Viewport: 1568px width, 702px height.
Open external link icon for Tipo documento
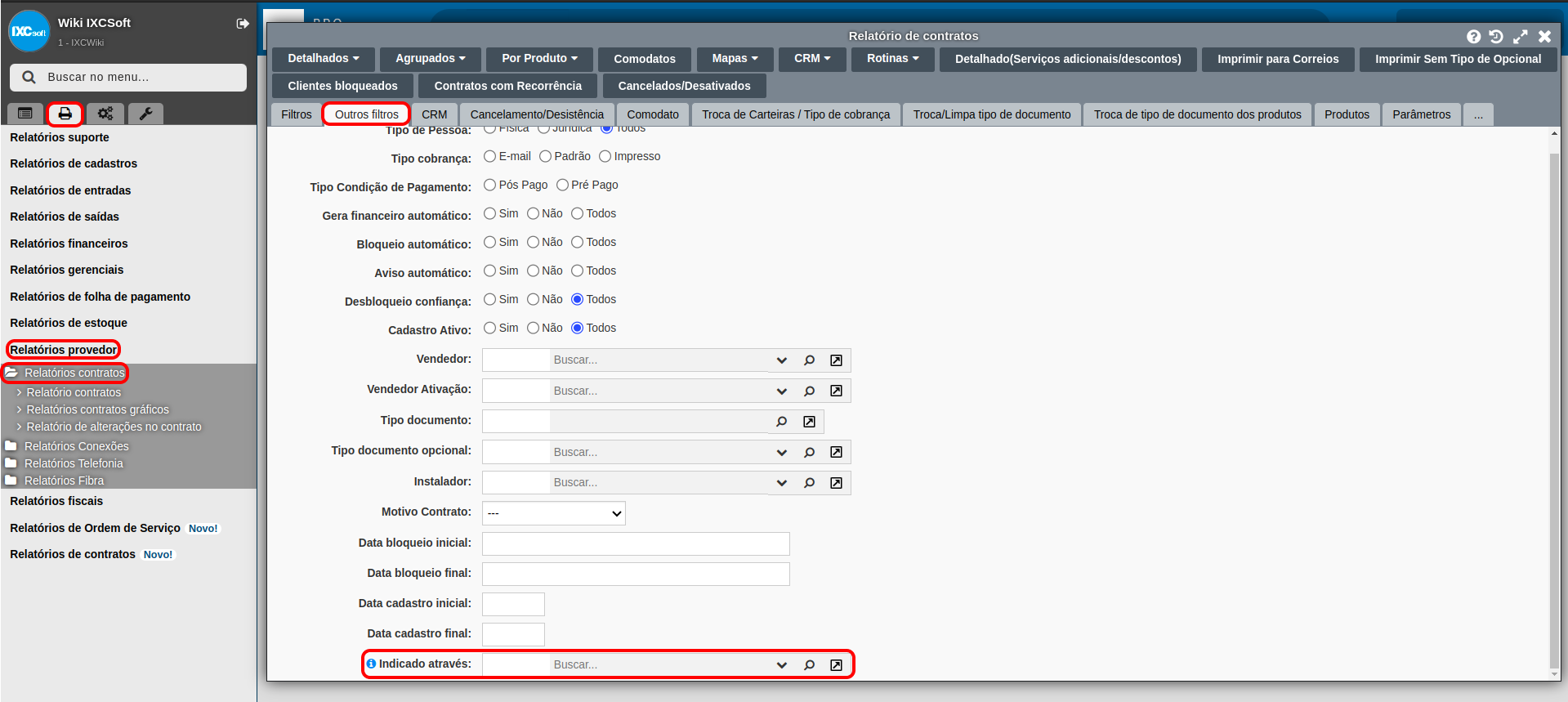(809, 422)
